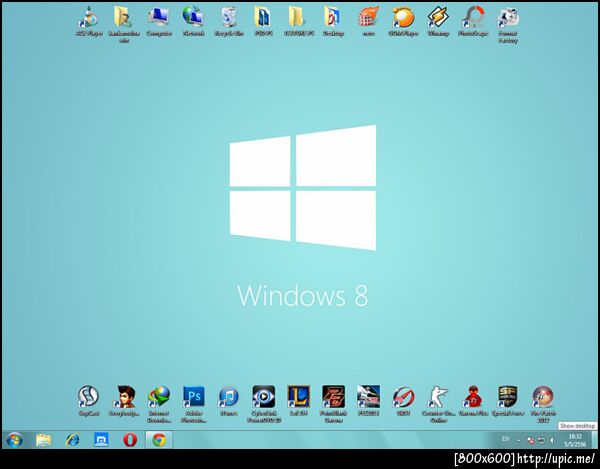Open the Windows Start menu orb
This screenshot has height=469, width=600.
tap(15, 440)
